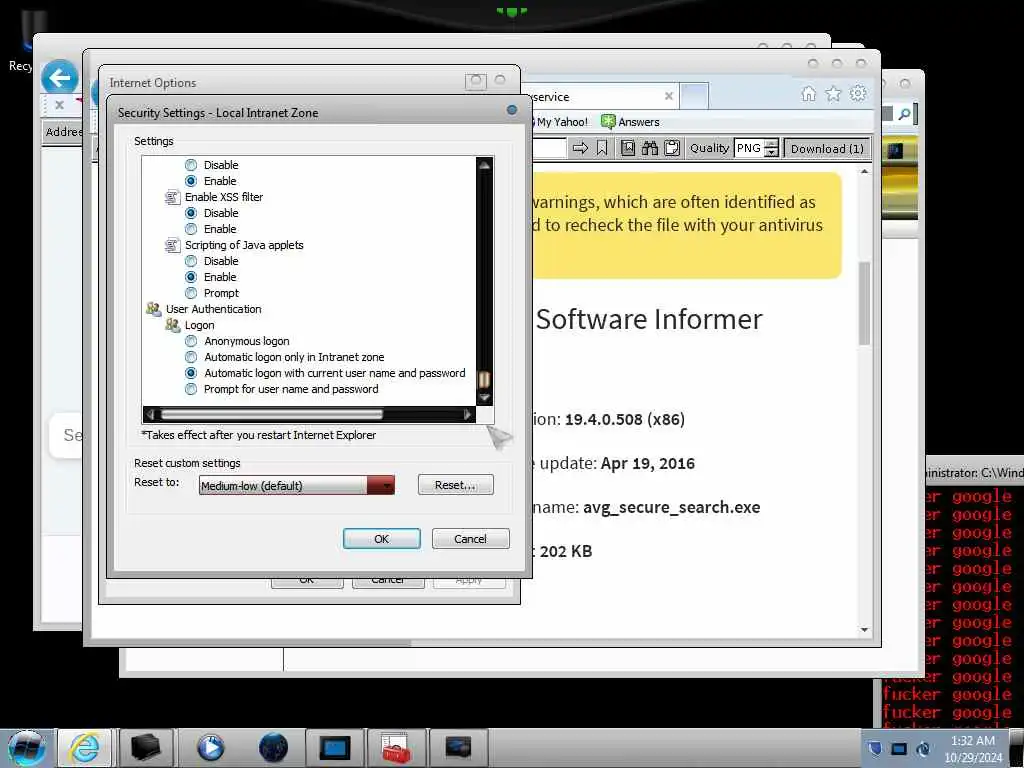Viewport: 1024px width, 768px height.
Task: Open the black folder taskbar icon
Action: 146,747
